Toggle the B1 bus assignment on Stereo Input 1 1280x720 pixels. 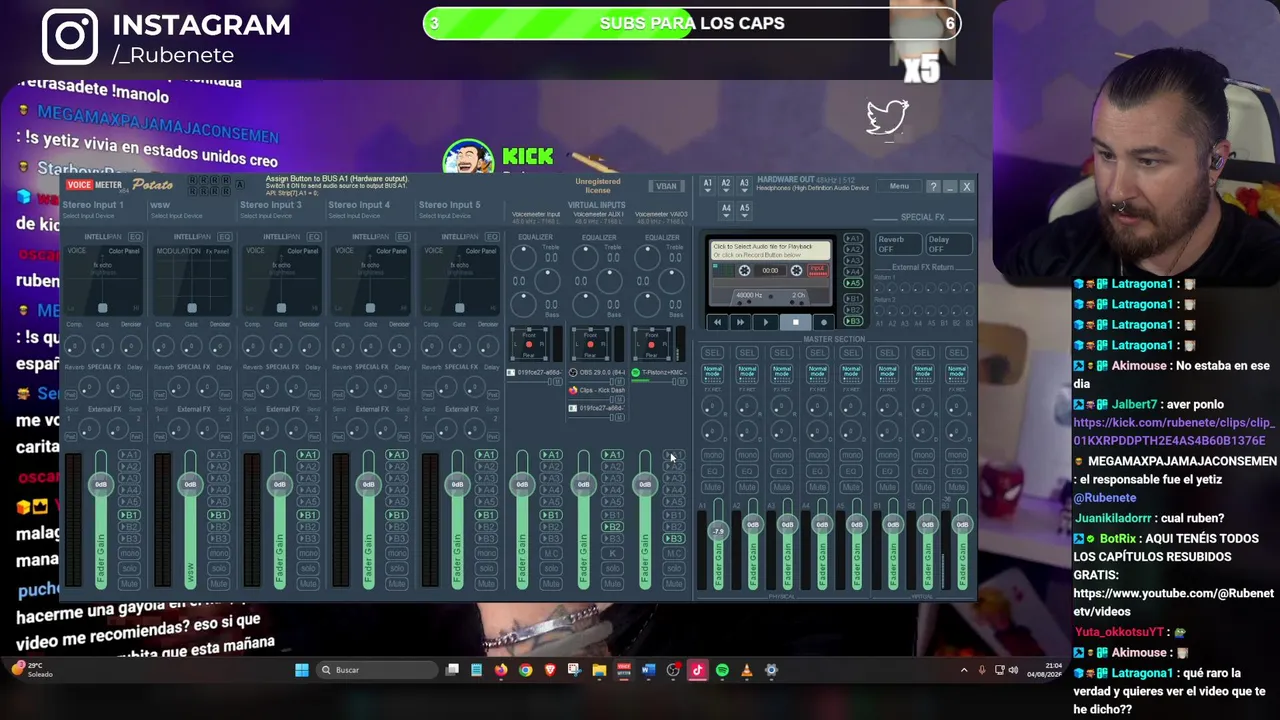click(129, 515)
